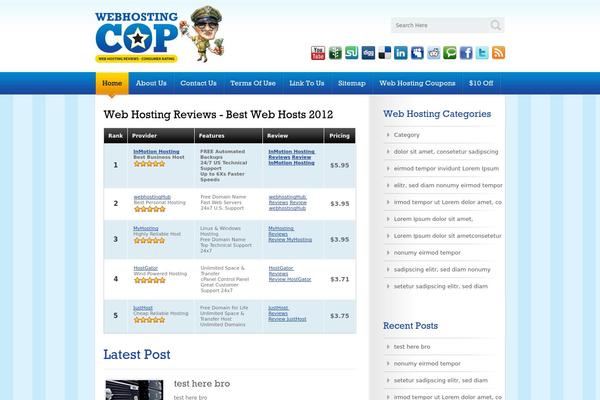This screenshot has height=400, width=600.
Task: Go to Link To Us page
Action: click(x=307, y=83)
